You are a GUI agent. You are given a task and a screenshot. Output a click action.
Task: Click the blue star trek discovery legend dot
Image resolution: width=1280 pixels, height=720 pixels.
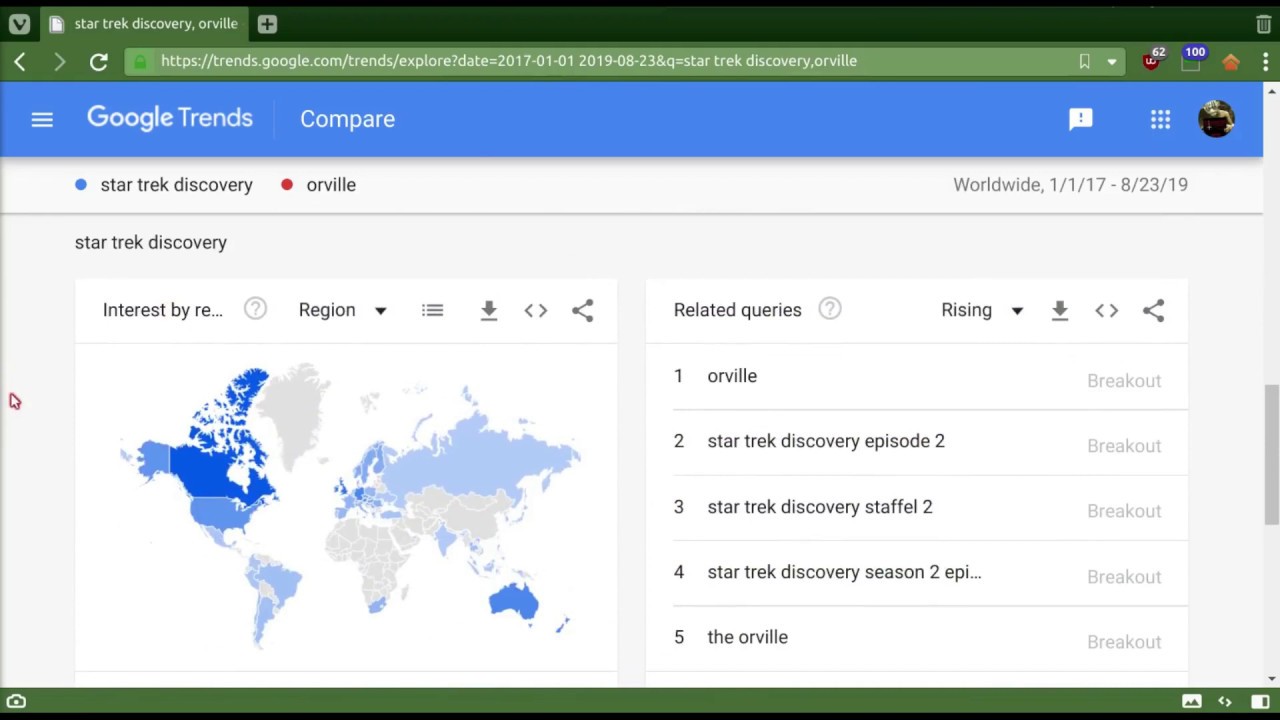[81, 185]
